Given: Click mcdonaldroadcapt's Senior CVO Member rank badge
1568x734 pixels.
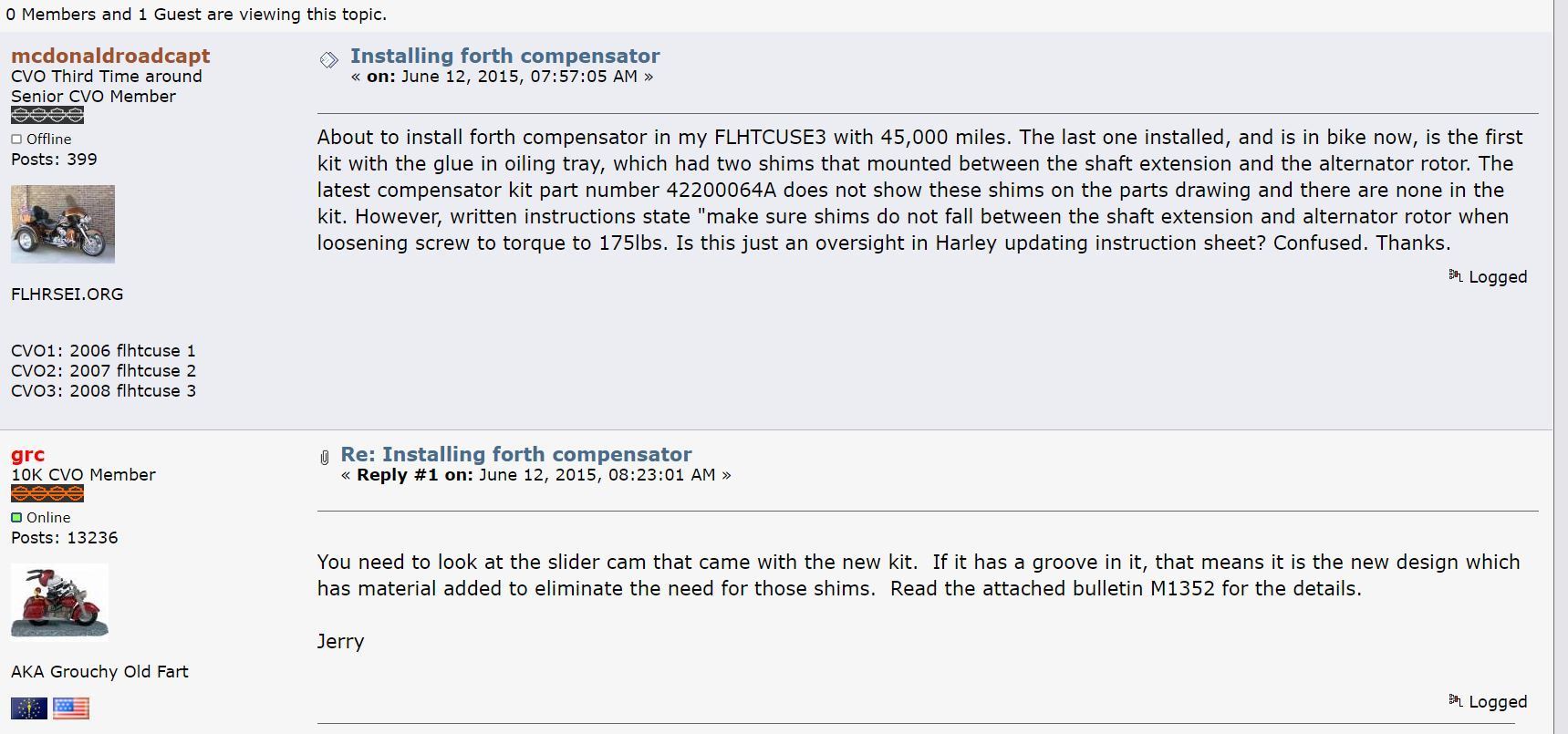Looking at the screenshot, I should [x=47, y=115].
